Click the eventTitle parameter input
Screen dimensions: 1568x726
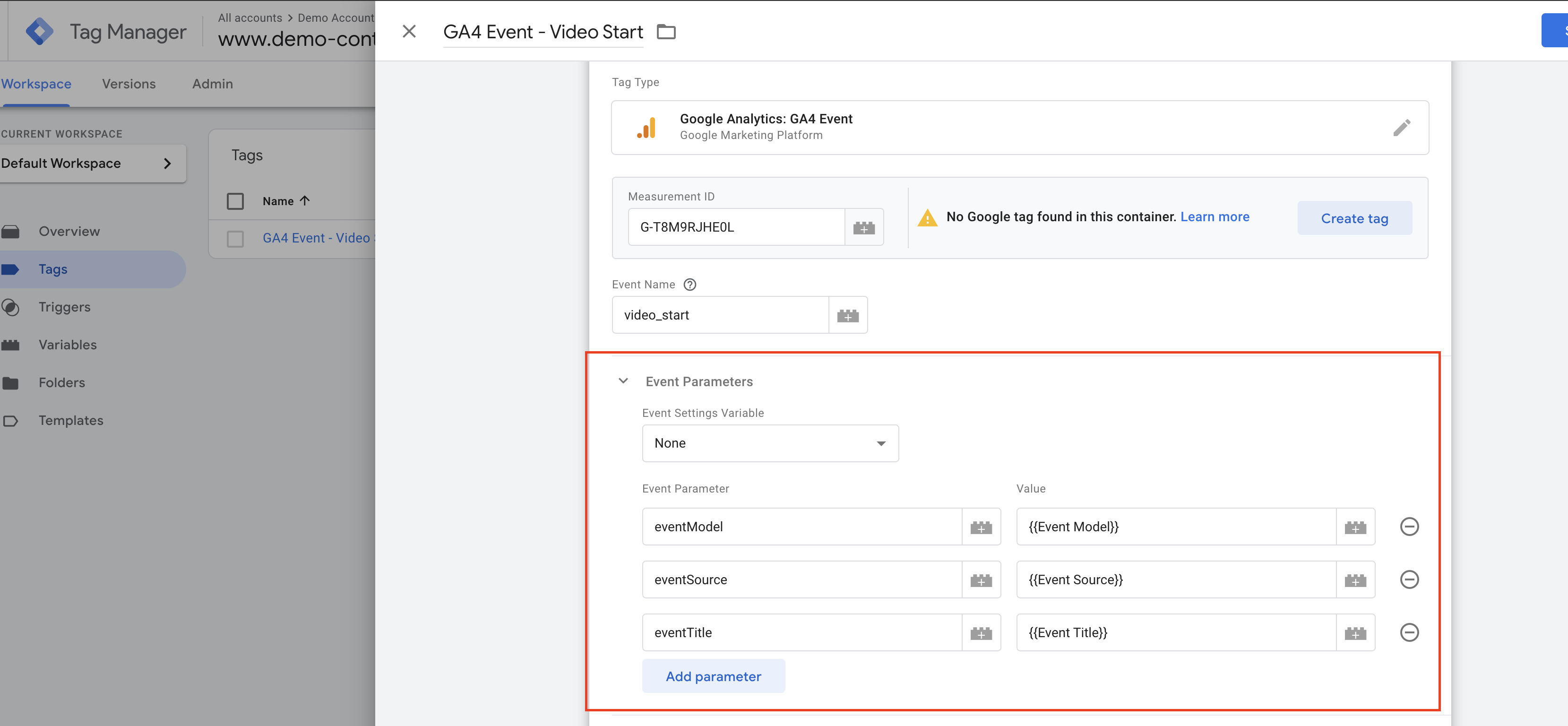click(801, 633)
